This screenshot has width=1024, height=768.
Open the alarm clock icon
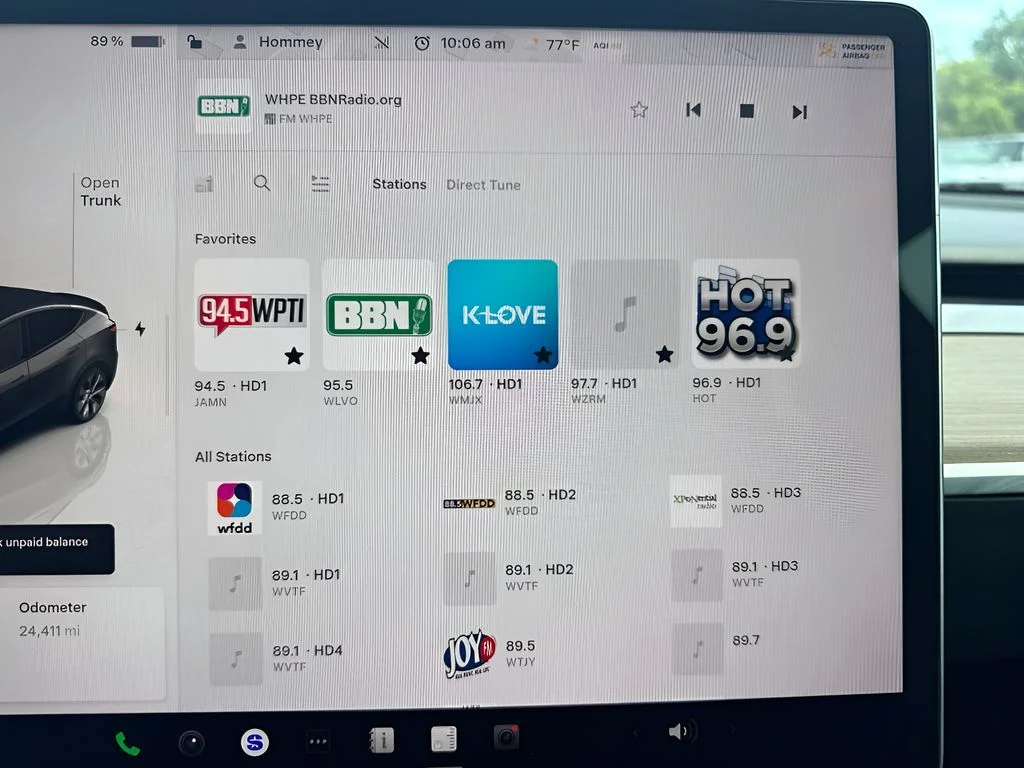point(422,44)
